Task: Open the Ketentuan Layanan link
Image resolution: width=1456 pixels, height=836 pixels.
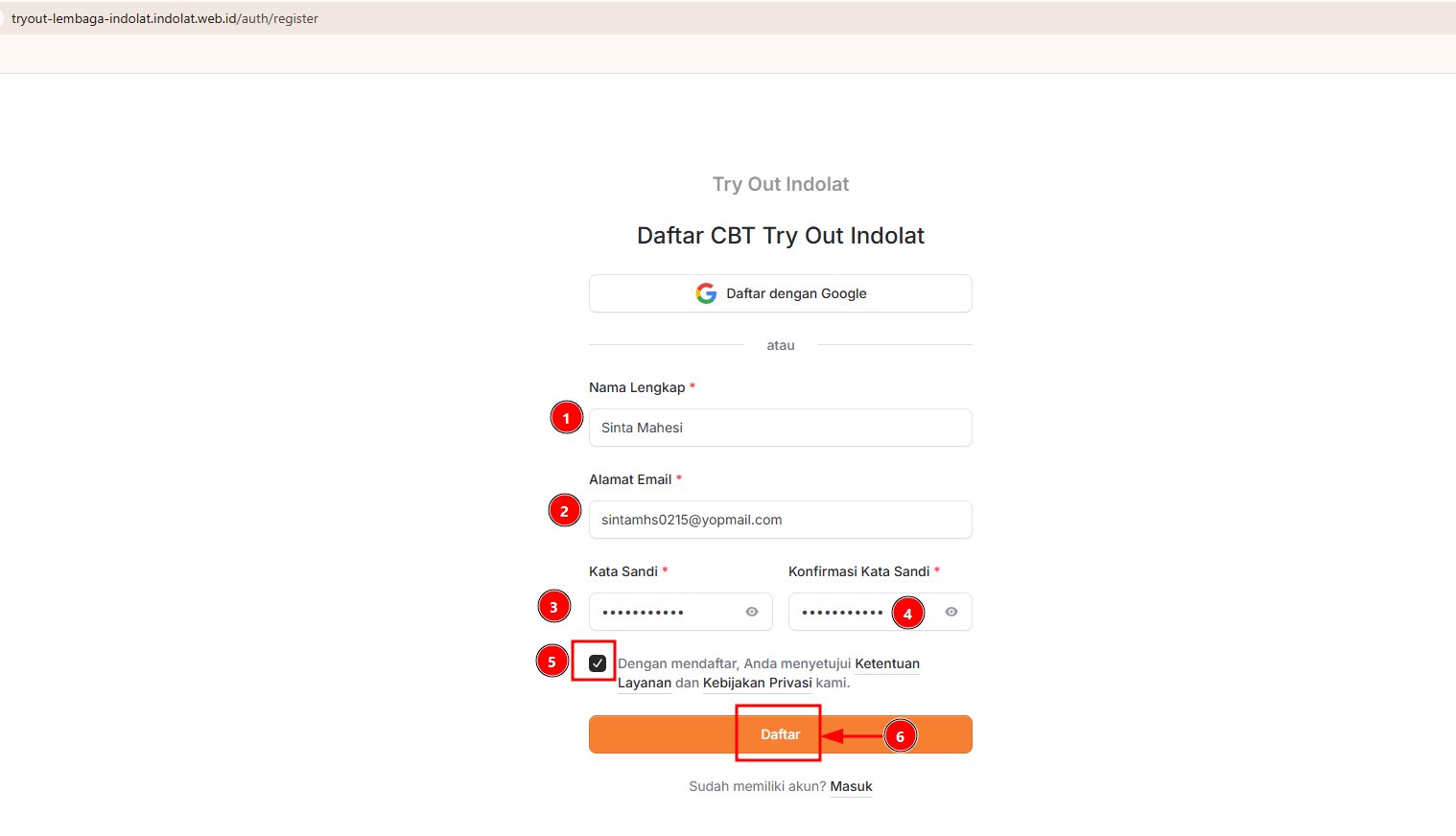Action: [x=887, y=663]
